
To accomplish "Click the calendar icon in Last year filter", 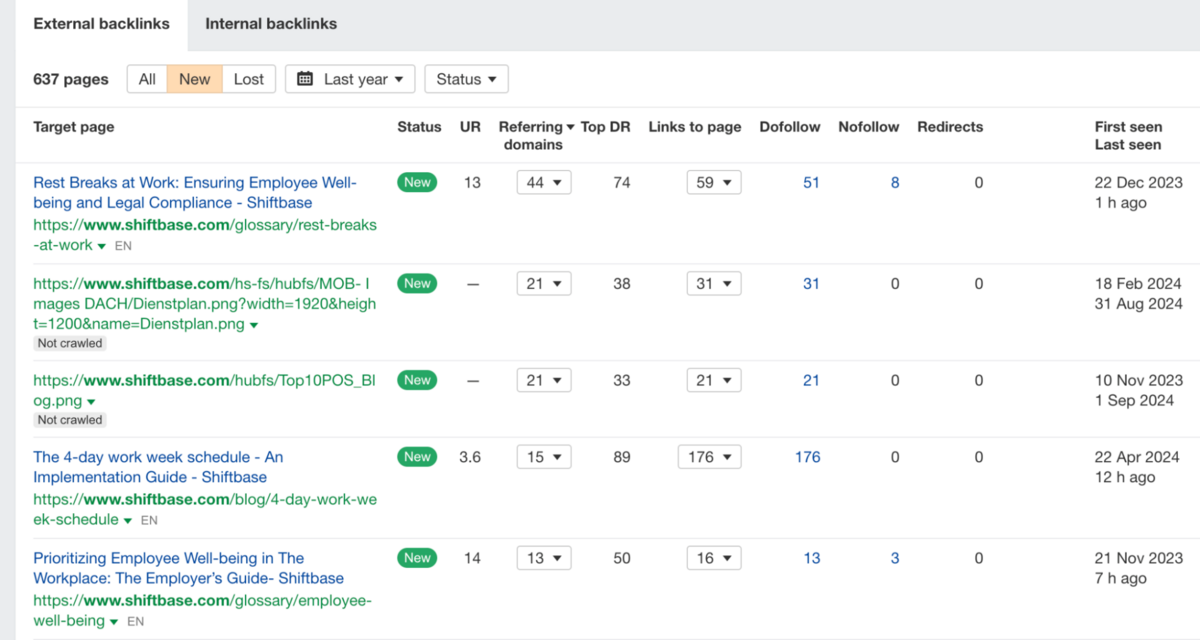I will [x=306, y=79].
